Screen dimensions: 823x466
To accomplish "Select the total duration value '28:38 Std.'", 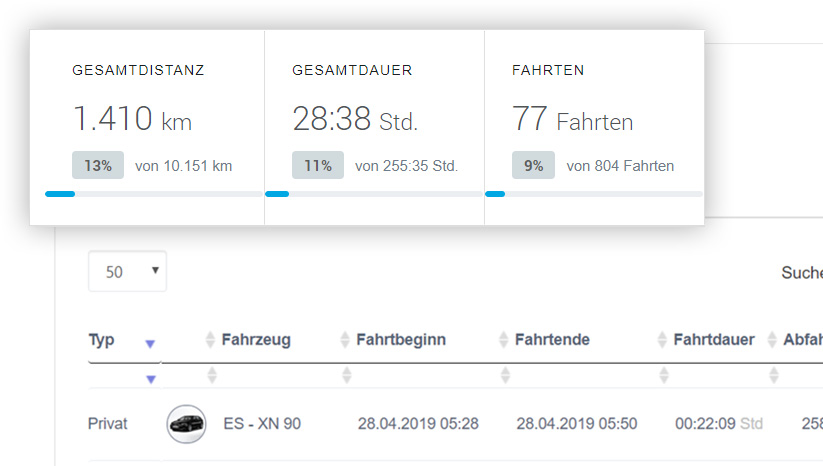I will [x=355, y=119].
